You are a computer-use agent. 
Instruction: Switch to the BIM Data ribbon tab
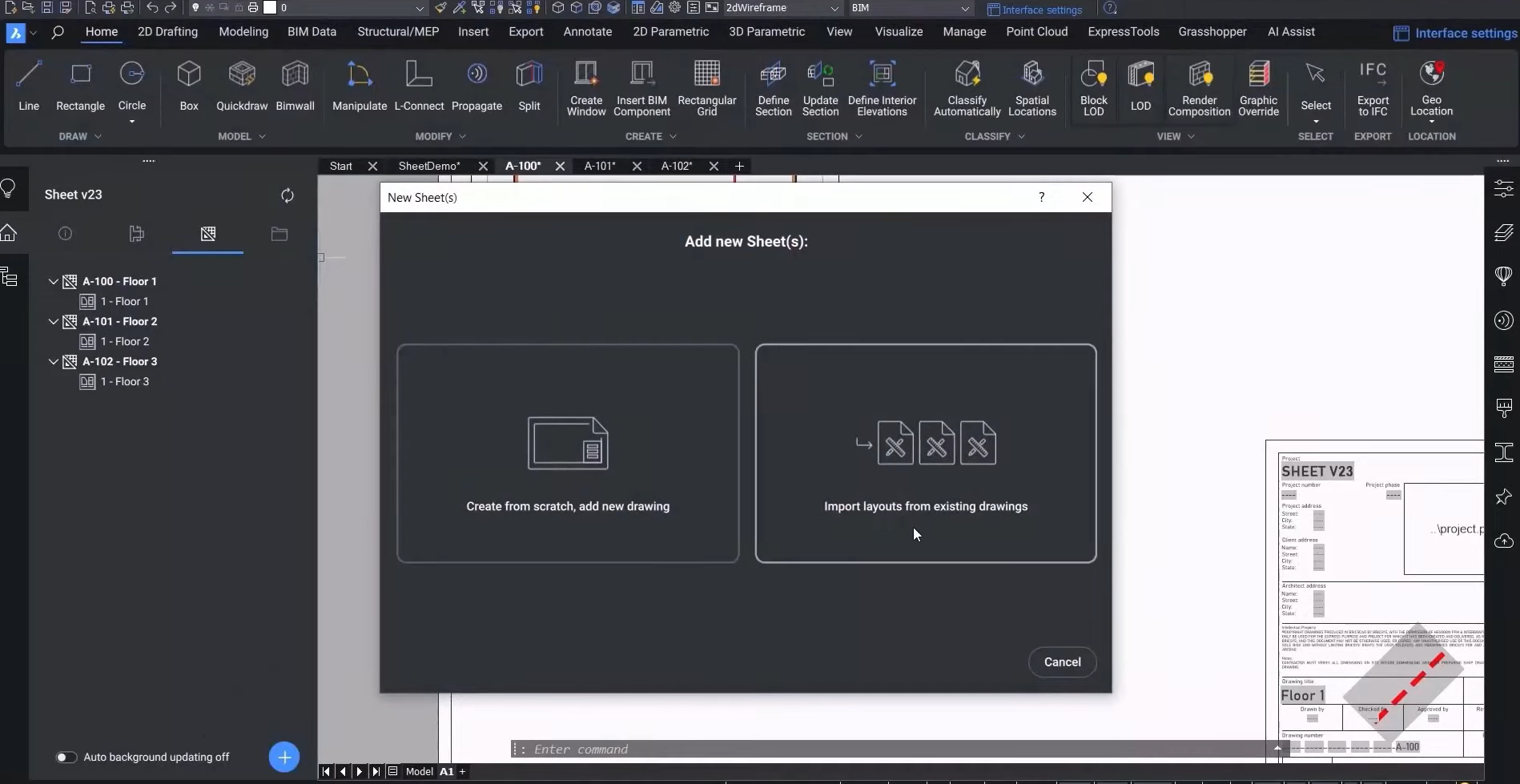[x=312, y=32]
